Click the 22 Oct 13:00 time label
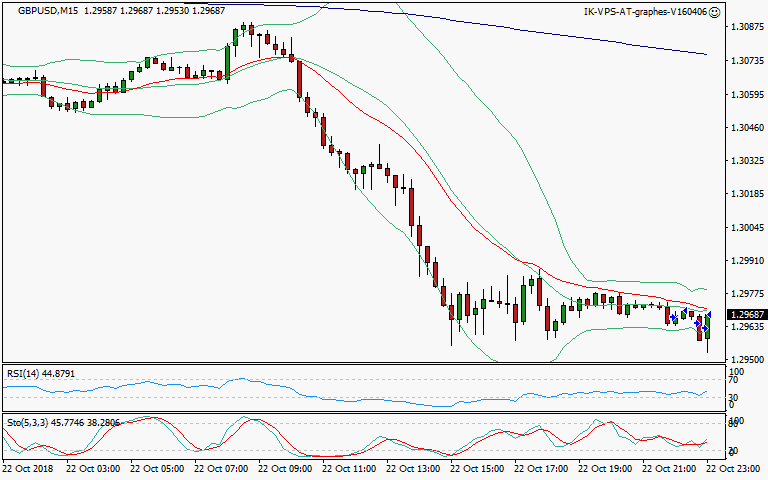 pyautogui.click(x=413, y=467)
